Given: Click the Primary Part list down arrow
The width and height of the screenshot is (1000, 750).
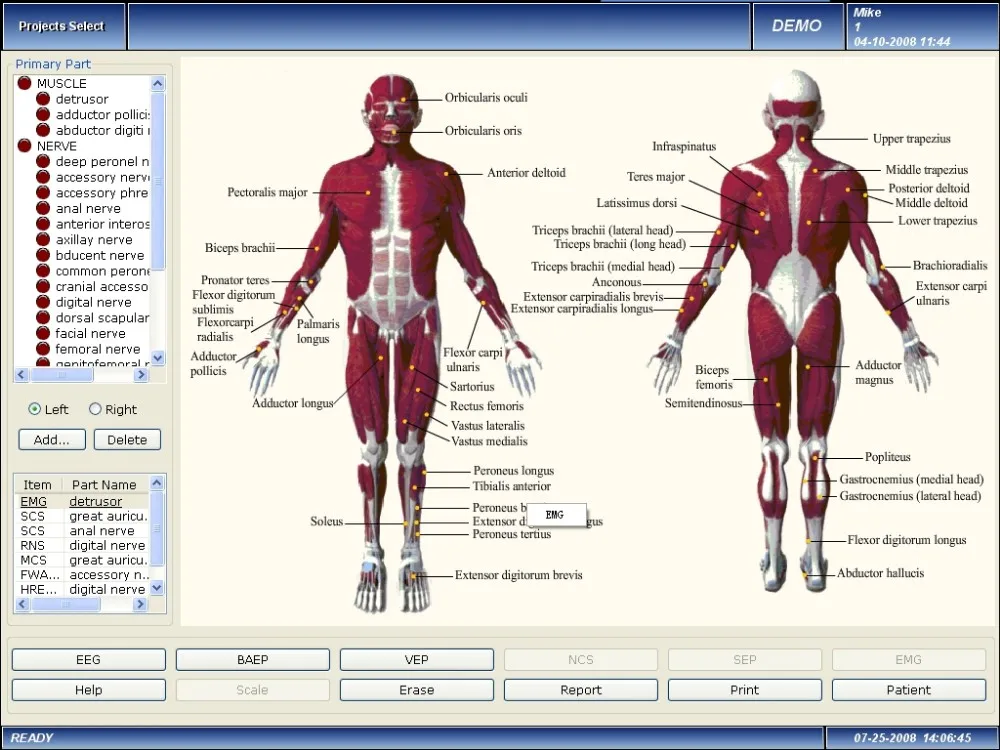Looking at the screenshot, I should [x=158, y=358].
